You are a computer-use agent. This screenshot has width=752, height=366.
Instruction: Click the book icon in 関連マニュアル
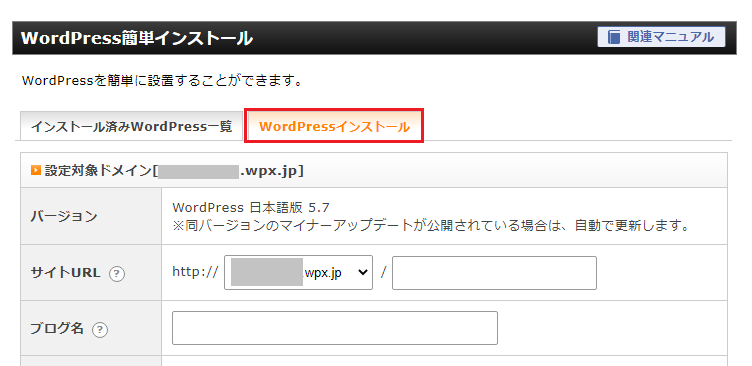(614, 37)
